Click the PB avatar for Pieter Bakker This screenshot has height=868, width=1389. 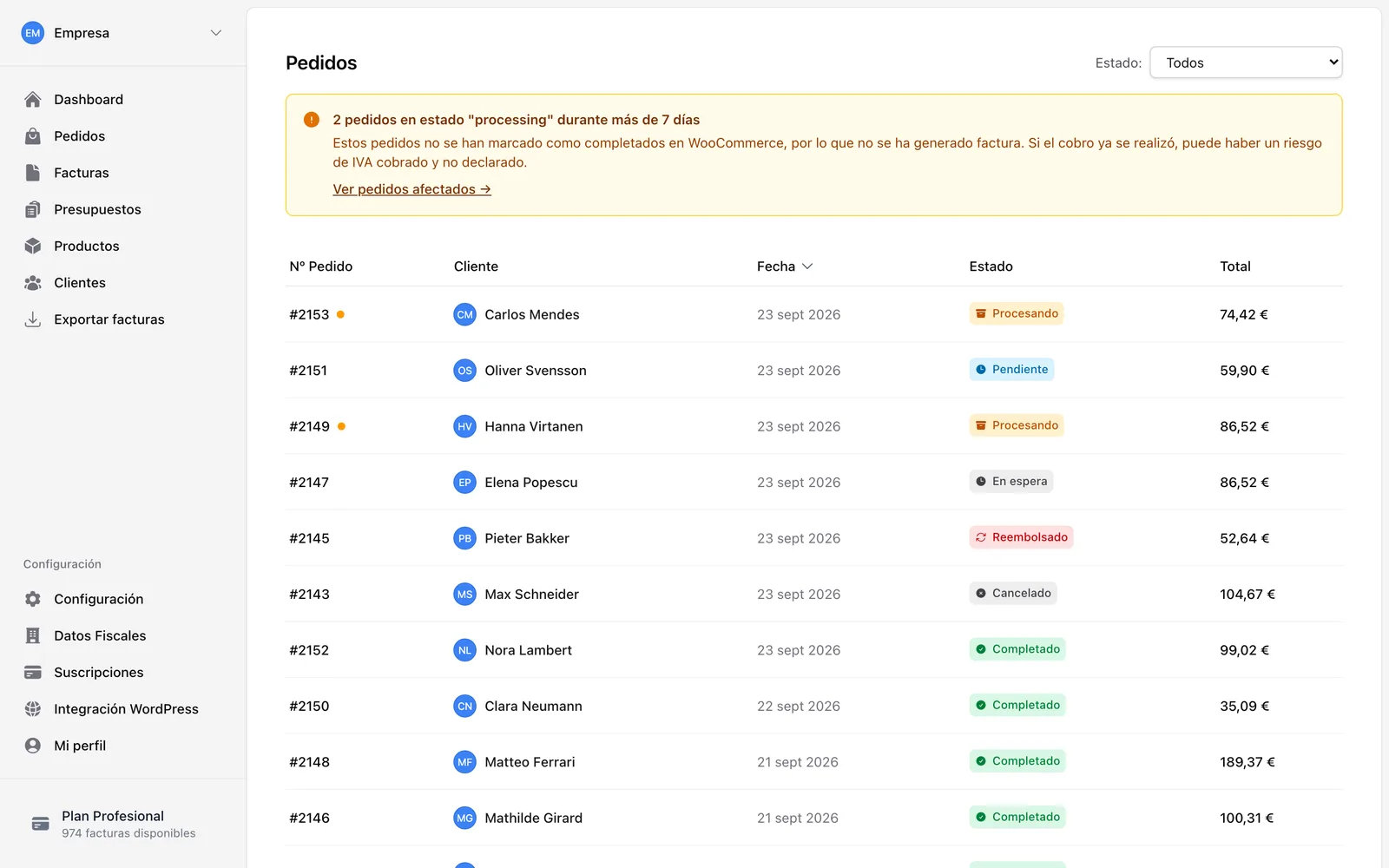click(x=465, y=538)
